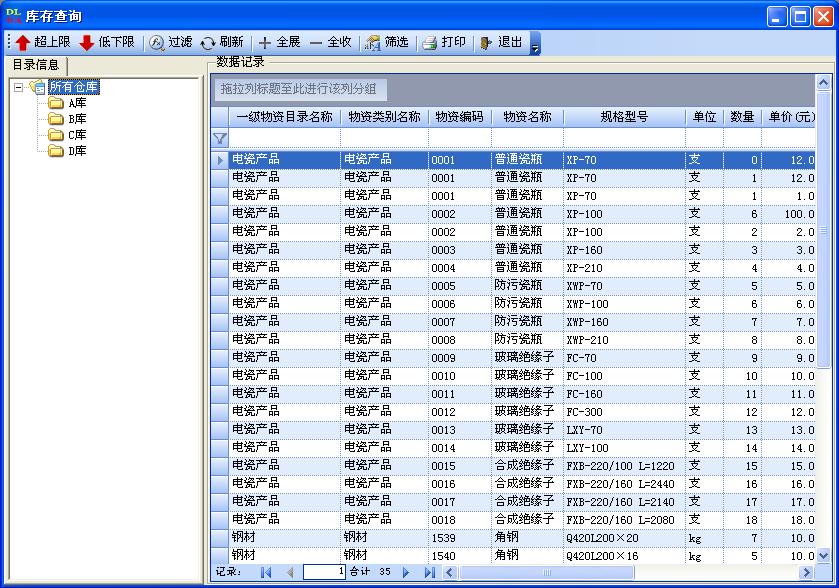Screen dimensions: 839x588
Task: Collapse the 所有仓库 tree node
Action: [x=19, y=87]
